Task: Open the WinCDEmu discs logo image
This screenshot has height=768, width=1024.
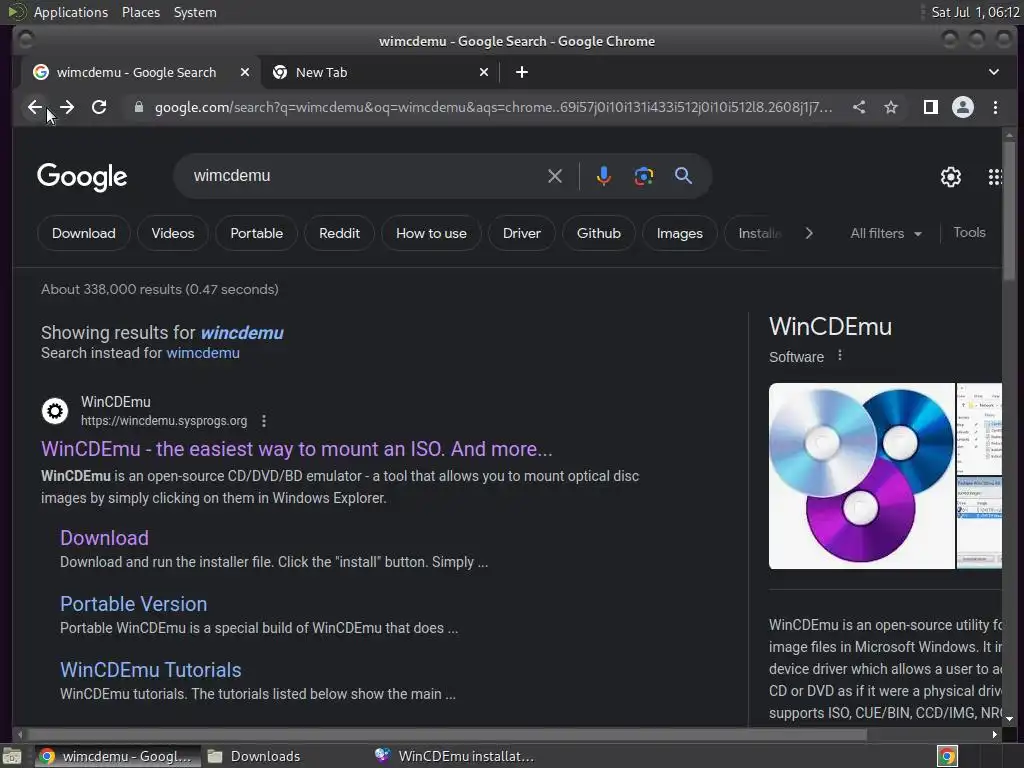Action: (861, 476)
